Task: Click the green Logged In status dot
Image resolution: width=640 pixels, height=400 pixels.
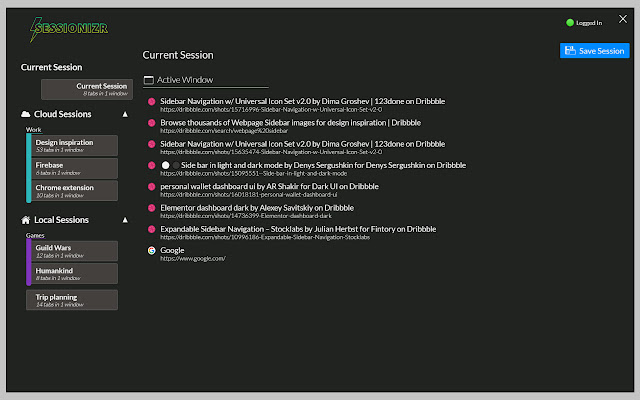Action: click(570, 23)
